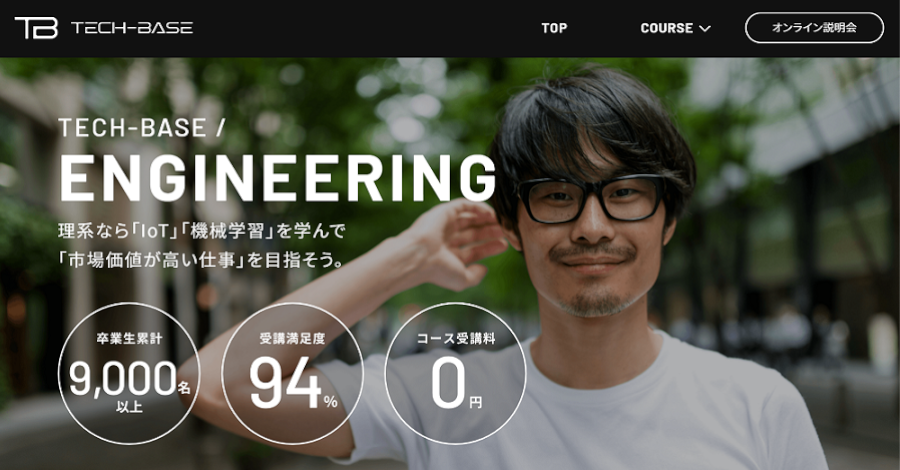This screenshot has height=470, width=900.
Task: Click the 9,000 number in first circle
Action: point(122,378)
